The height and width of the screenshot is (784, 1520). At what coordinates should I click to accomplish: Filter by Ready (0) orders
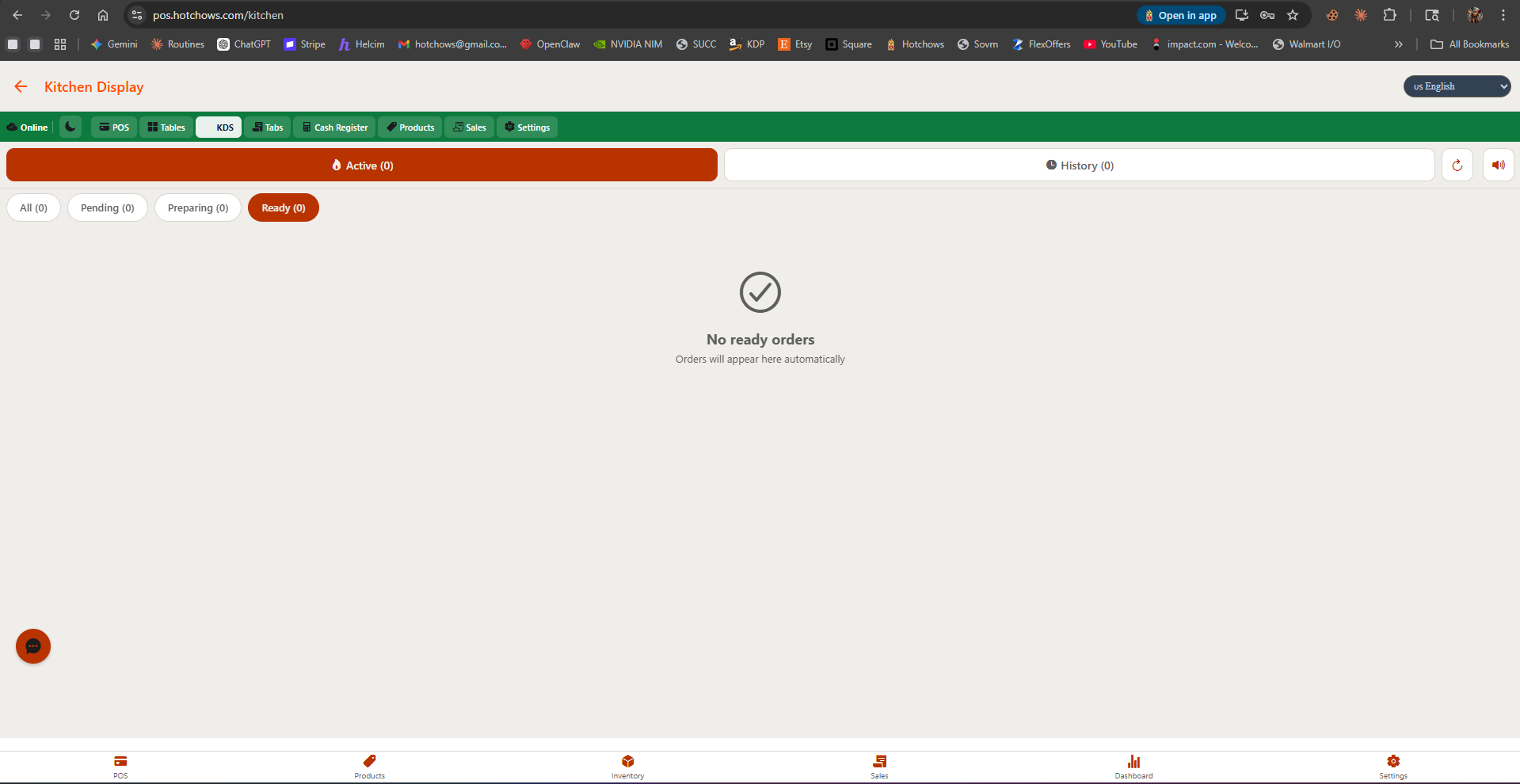click(284, 207)
